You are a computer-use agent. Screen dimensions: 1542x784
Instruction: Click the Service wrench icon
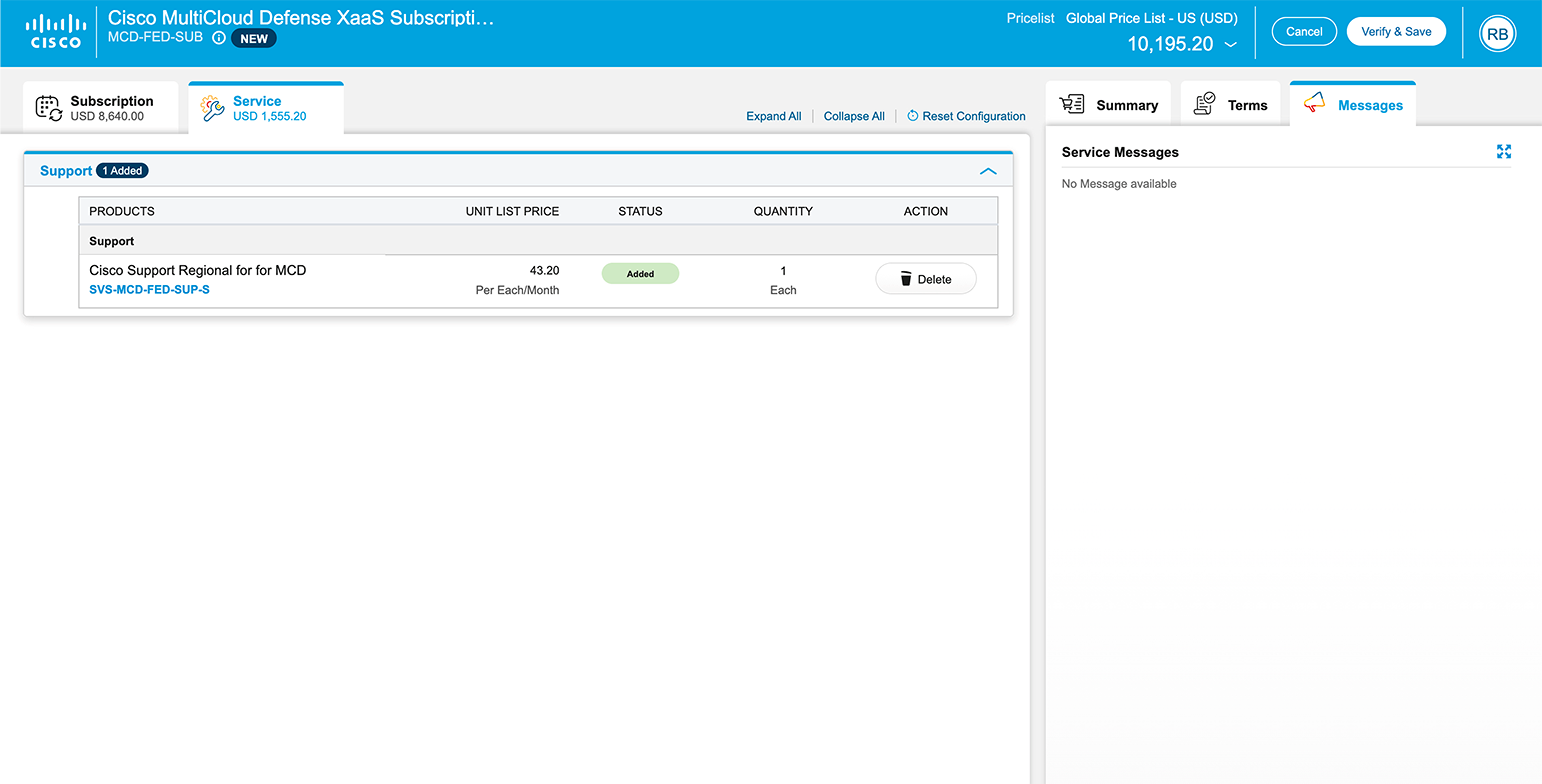pos(213,108)
